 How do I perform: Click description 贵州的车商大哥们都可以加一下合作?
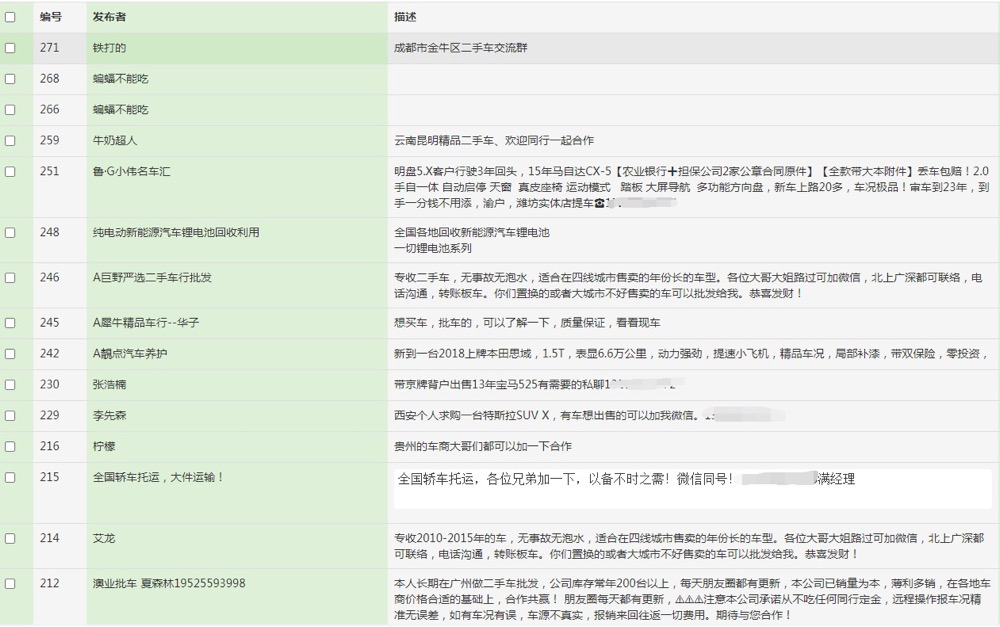pyautogui.click(x=483, y=446)
